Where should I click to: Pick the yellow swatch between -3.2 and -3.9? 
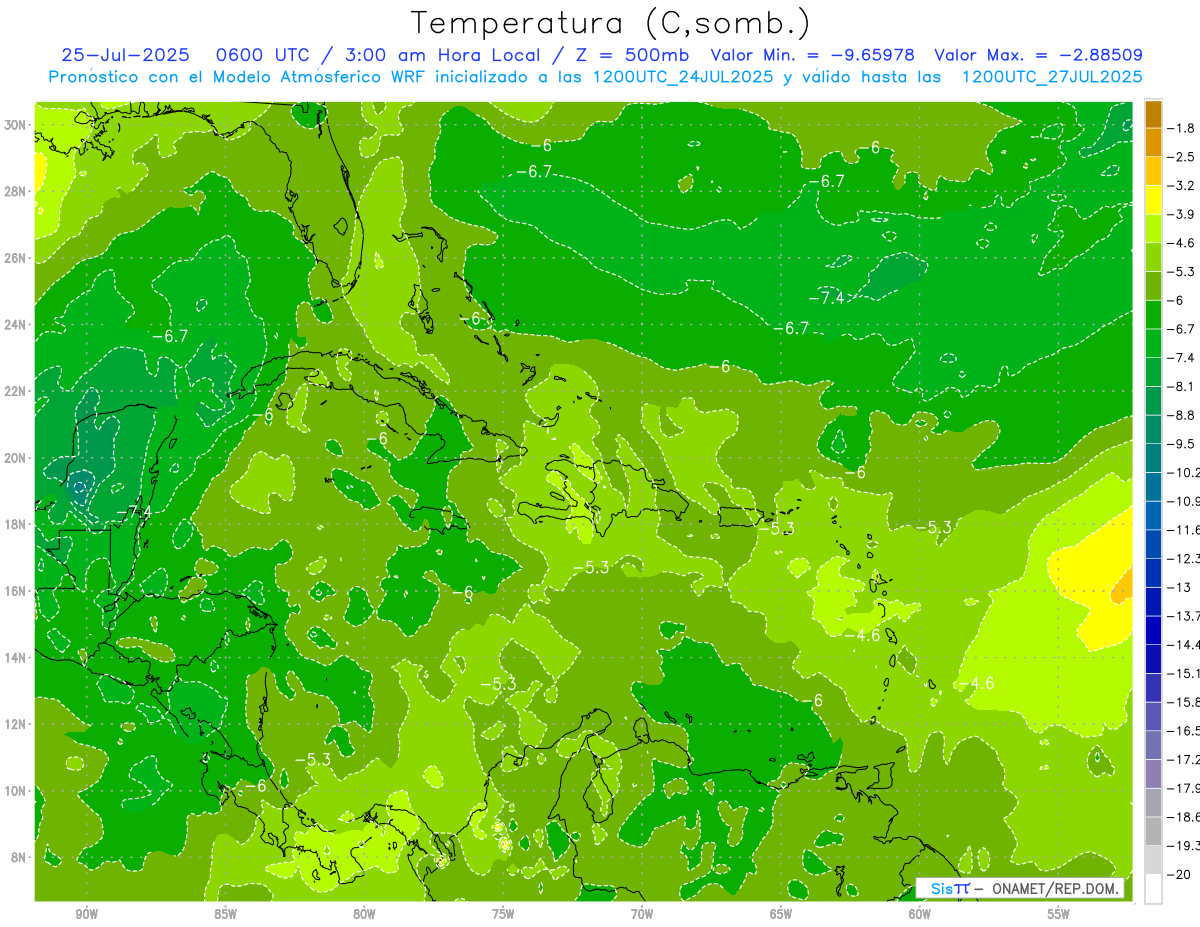click(x=1153, y=200)
